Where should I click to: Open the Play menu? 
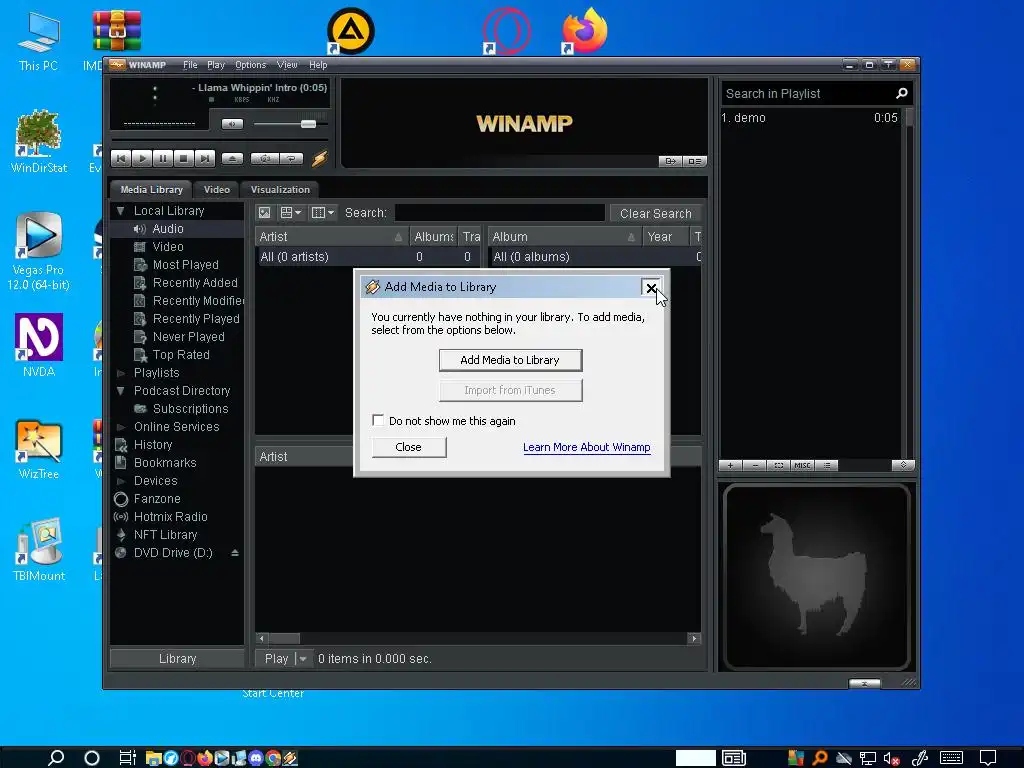click(x=216, y=65)
